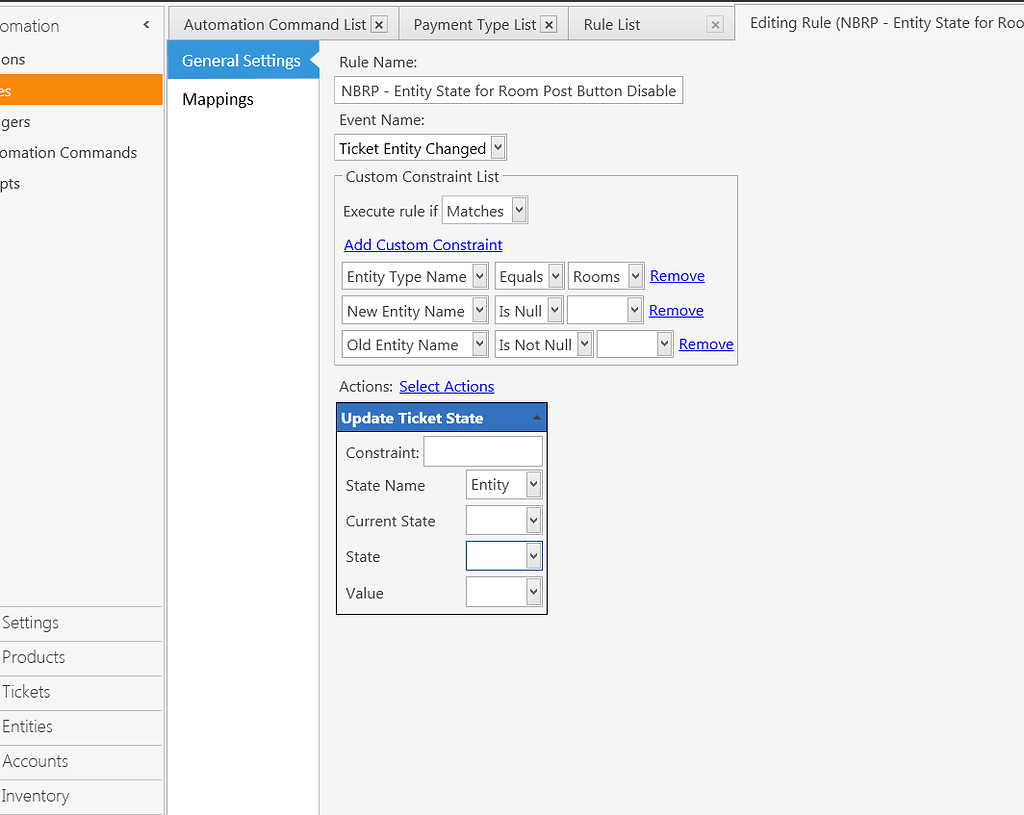Open the State Name dropdown showing Entity
The width and height of the screenshot is (1024, 815).
coord(532,485)
